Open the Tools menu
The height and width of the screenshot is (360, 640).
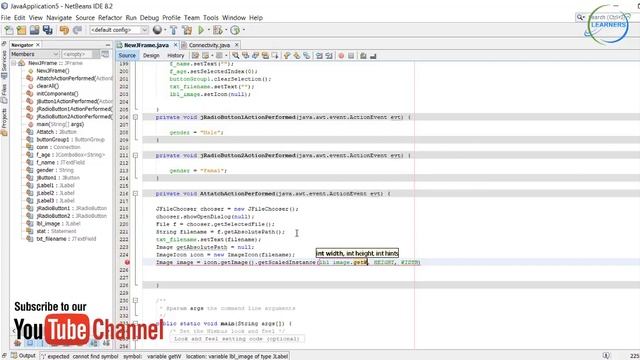(211, 18)
